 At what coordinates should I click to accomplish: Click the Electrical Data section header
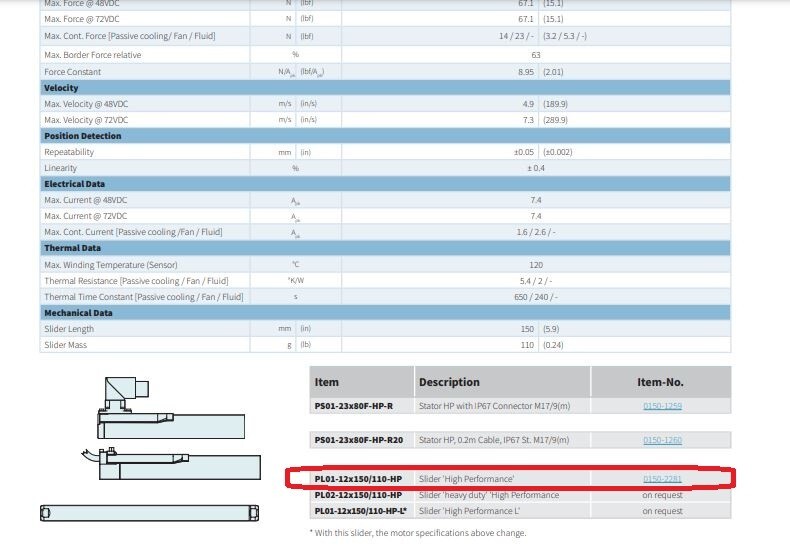[385, 184]
